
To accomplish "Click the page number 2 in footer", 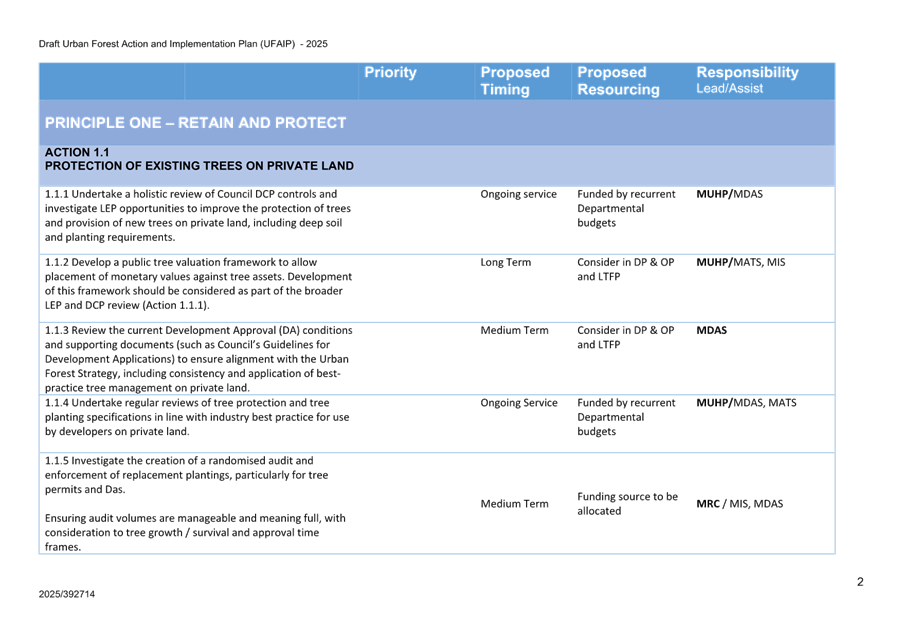I will tap(859, 582).
